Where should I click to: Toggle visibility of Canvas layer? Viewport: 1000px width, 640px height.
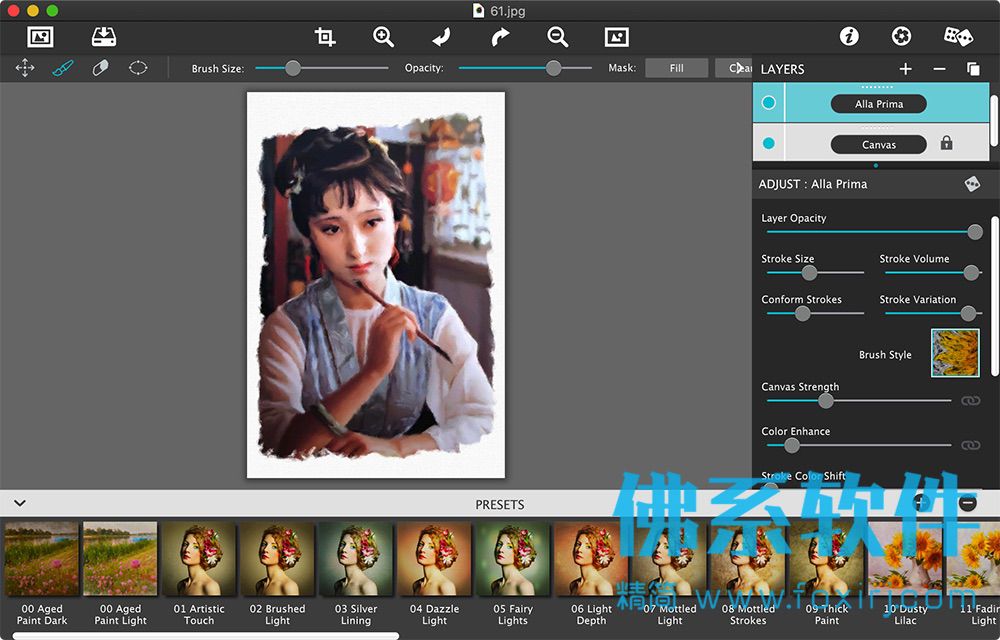pos(768,143)
